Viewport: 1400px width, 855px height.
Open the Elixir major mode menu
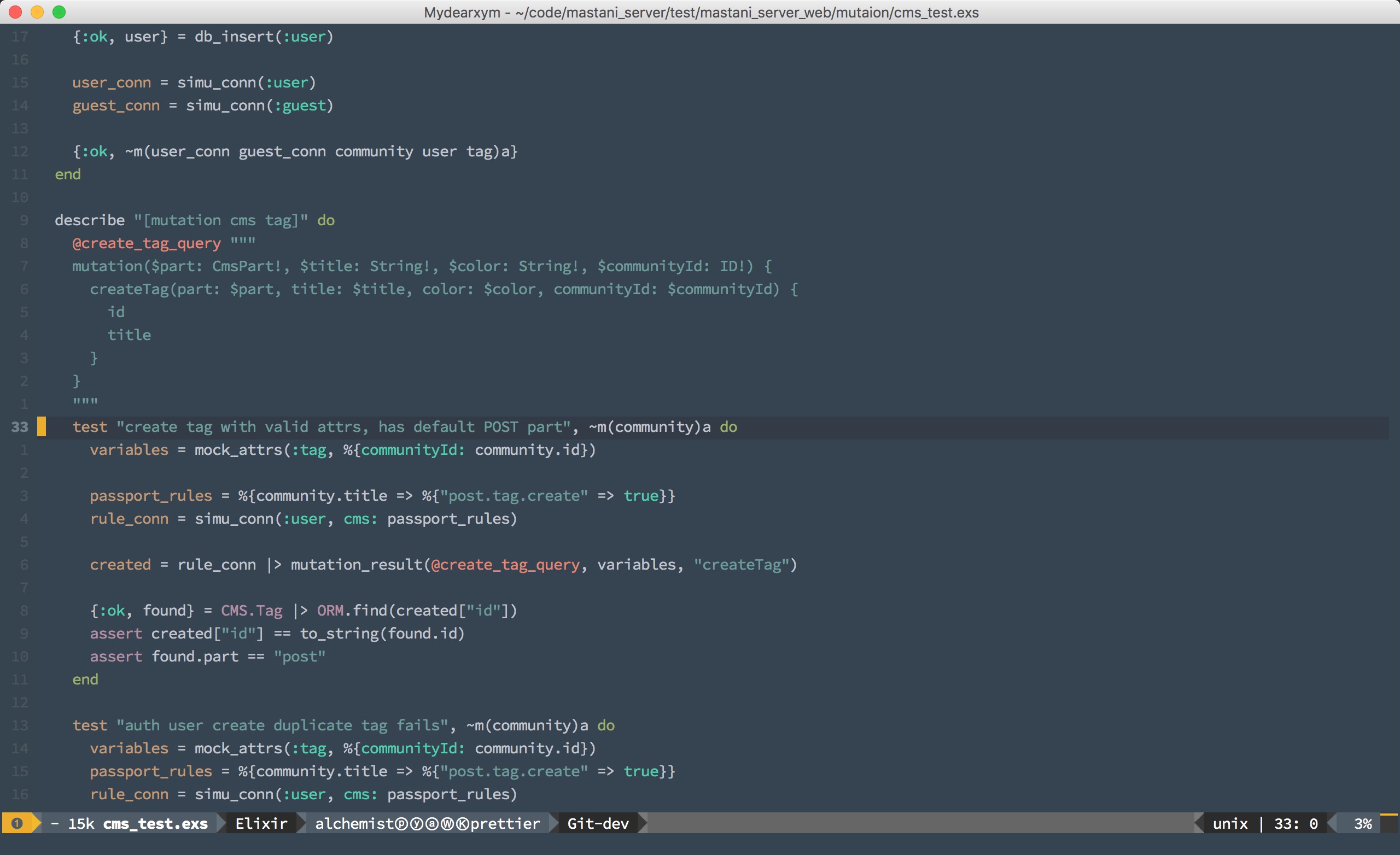261,824
